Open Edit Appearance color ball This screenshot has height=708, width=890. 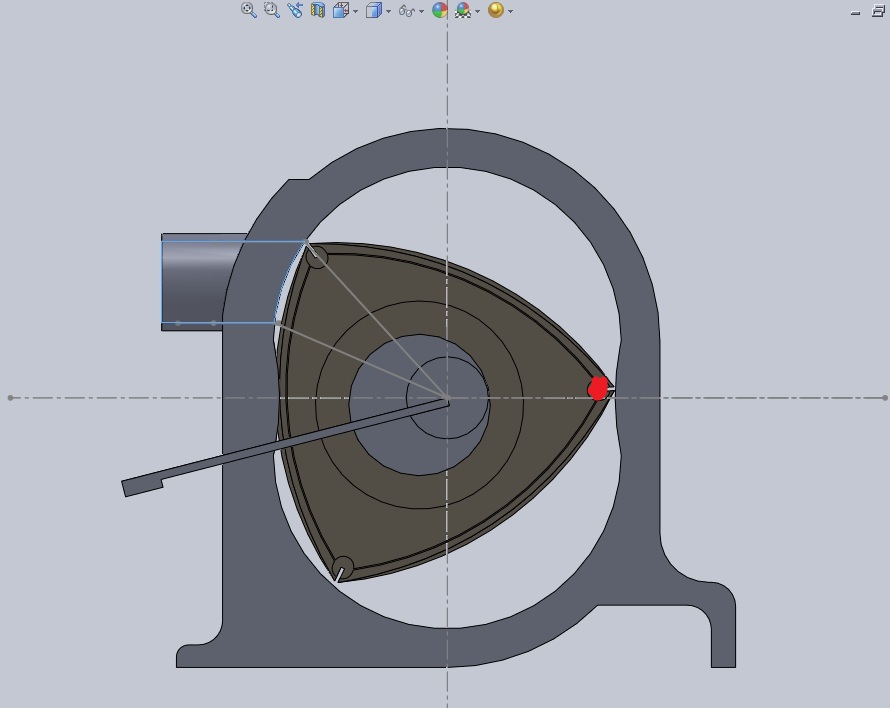click(x=439, y=10)
